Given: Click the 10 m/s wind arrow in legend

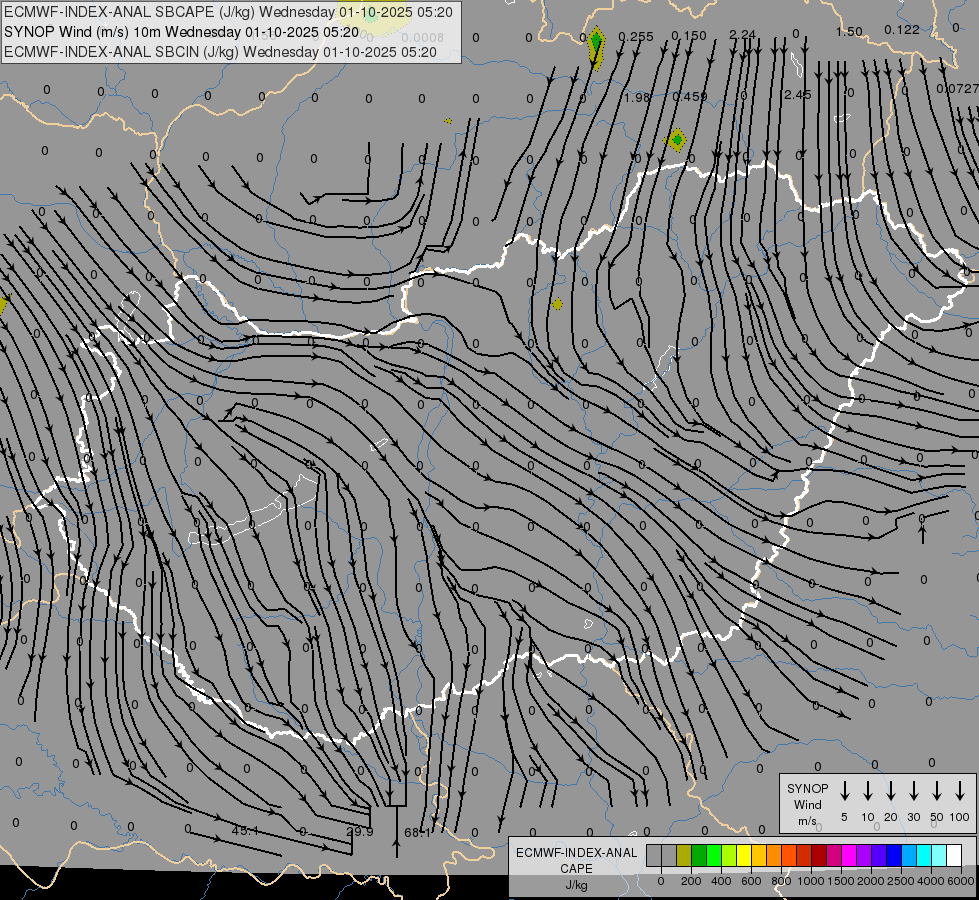Looking at the screenshot, I should tap(867, 791).
